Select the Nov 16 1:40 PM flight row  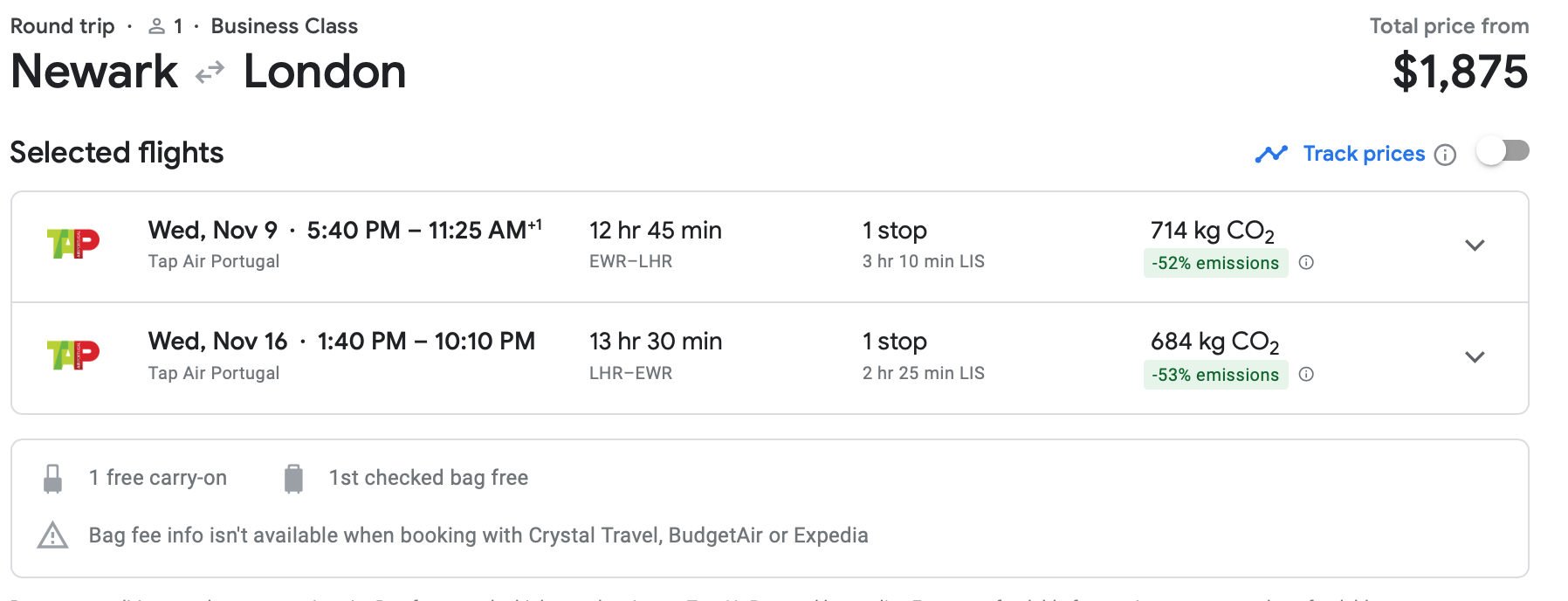click(x=768, y=357)
